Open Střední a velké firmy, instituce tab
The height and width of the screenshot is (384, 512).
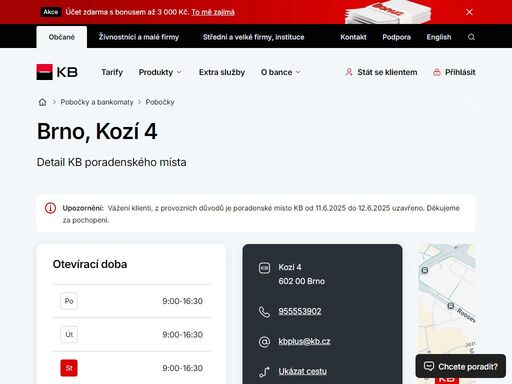tap(253, 37)
